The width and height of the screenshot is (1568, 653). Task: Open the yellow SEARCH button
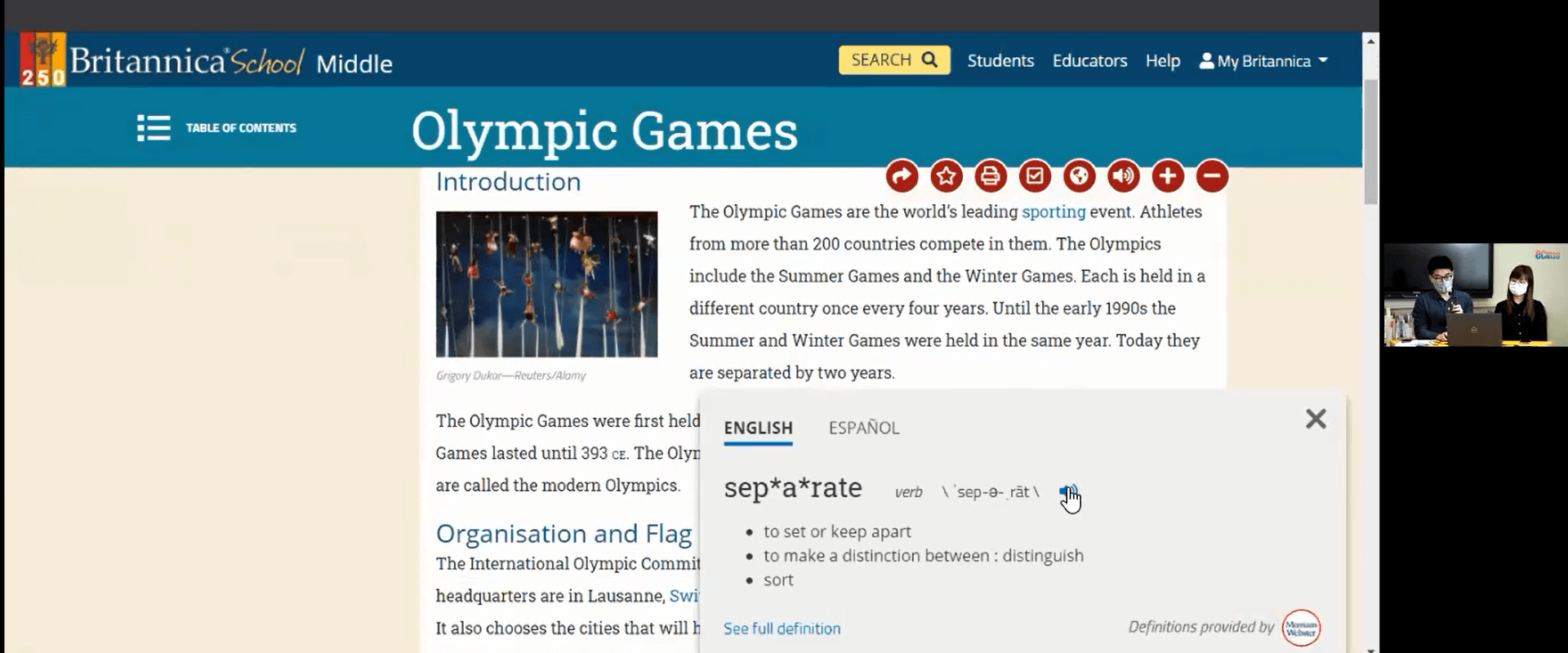[894, 60]
